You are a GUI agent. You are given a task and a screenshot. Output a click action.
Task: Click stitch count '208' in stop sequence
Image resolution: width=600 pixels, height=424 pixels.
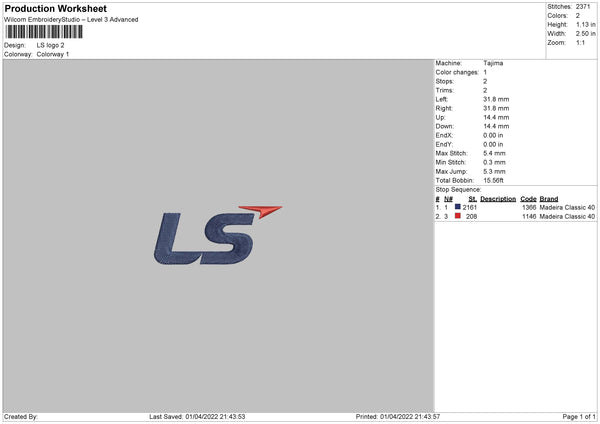[471, 217]
